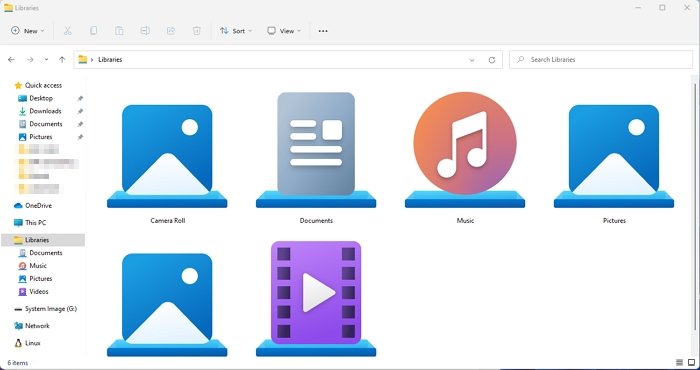Image resolution: width=700 pixels, height=370 pixels.
Task: Expand the address bar history dropdown
Action: pyautogui.click(x=472, y=60)
